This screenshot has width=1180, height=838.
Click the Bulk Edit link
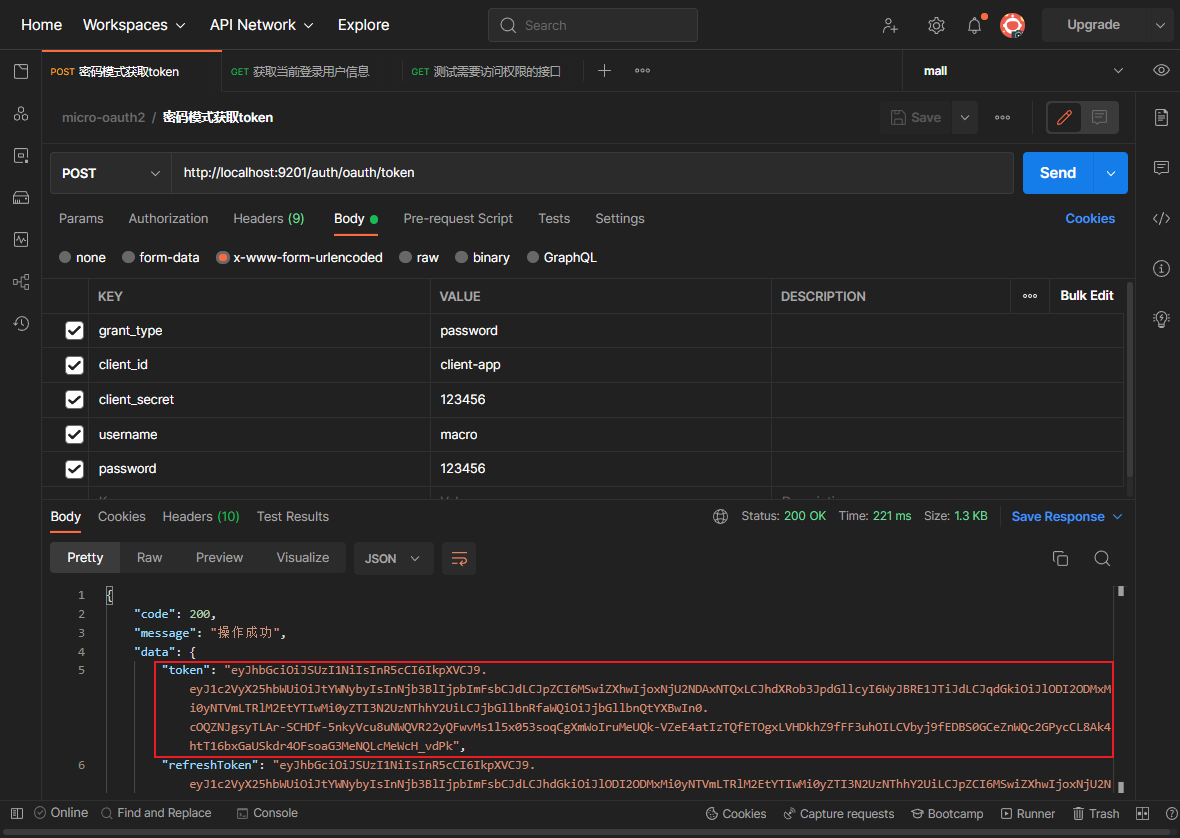coord(1087,296)
